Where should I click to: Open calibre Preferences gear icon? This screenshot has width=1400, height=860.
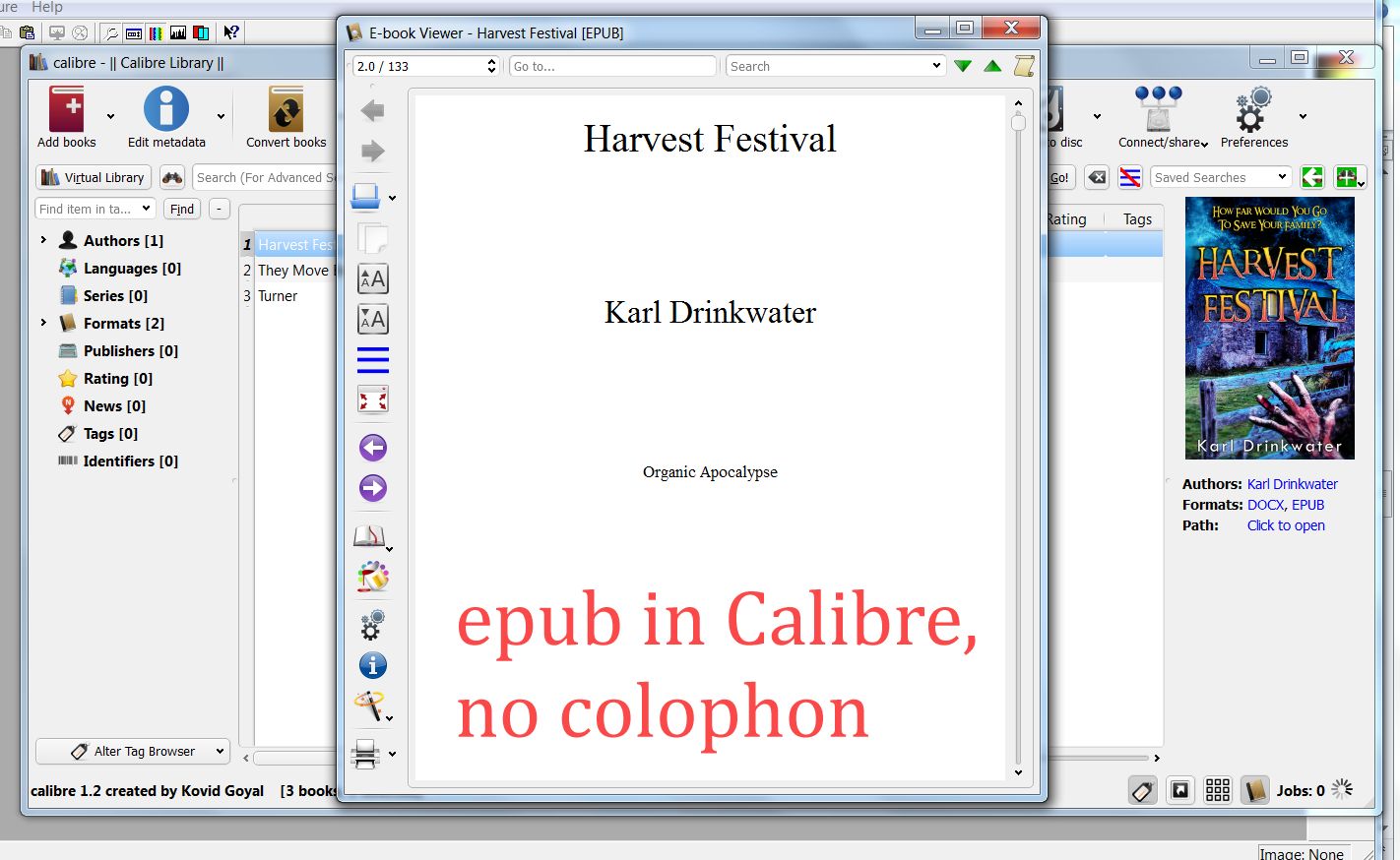coord(1253,108)
